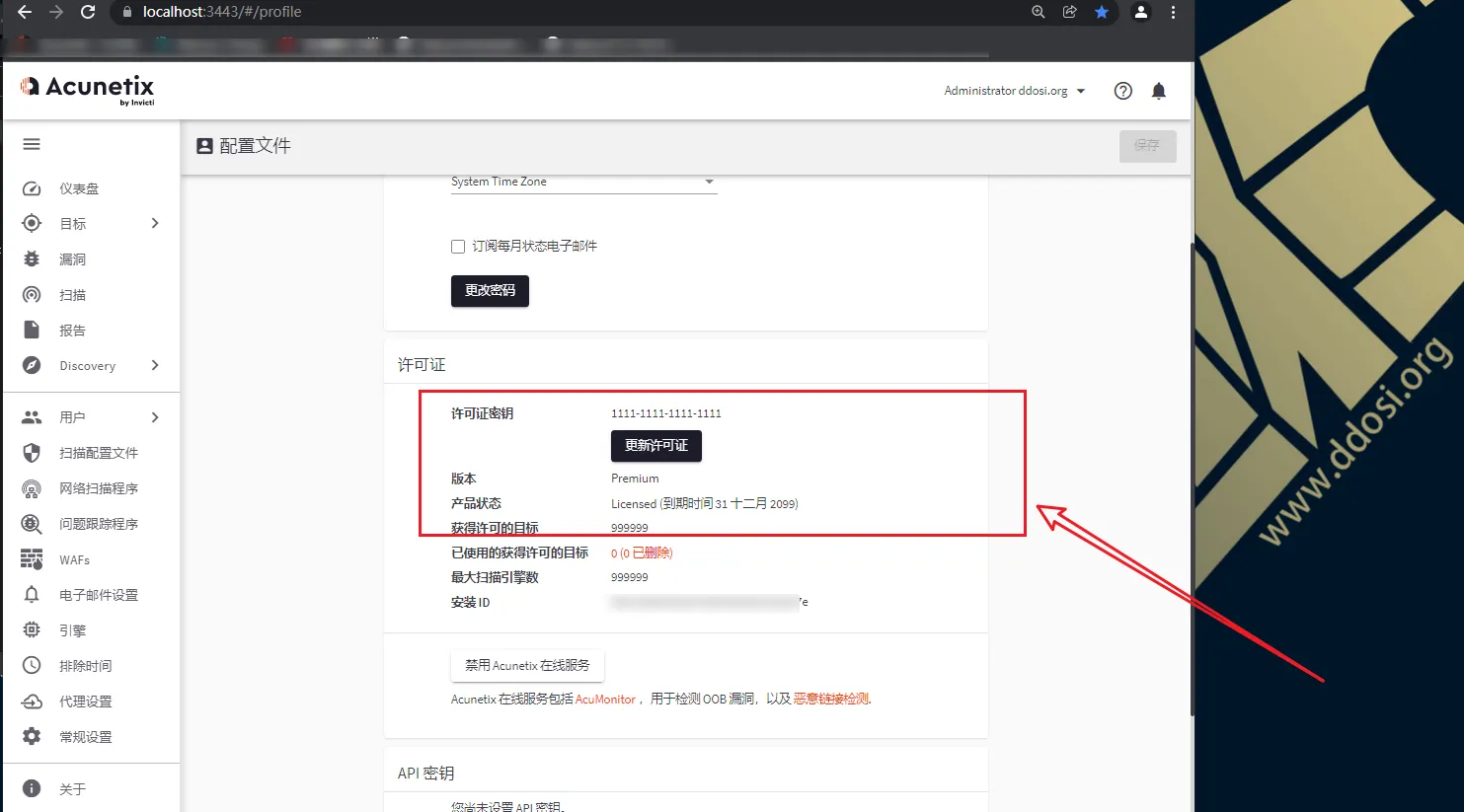
Task: Open help question mark icon
Action: tap(1123, 91)
